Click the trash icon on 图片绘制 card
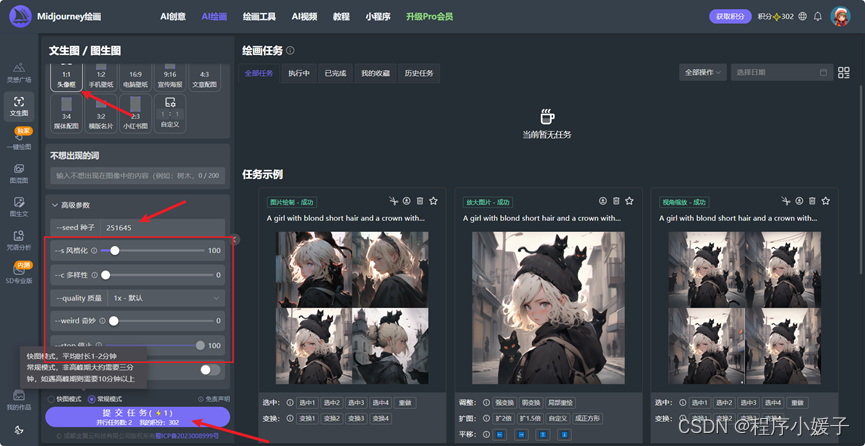 tap(420, 201)
